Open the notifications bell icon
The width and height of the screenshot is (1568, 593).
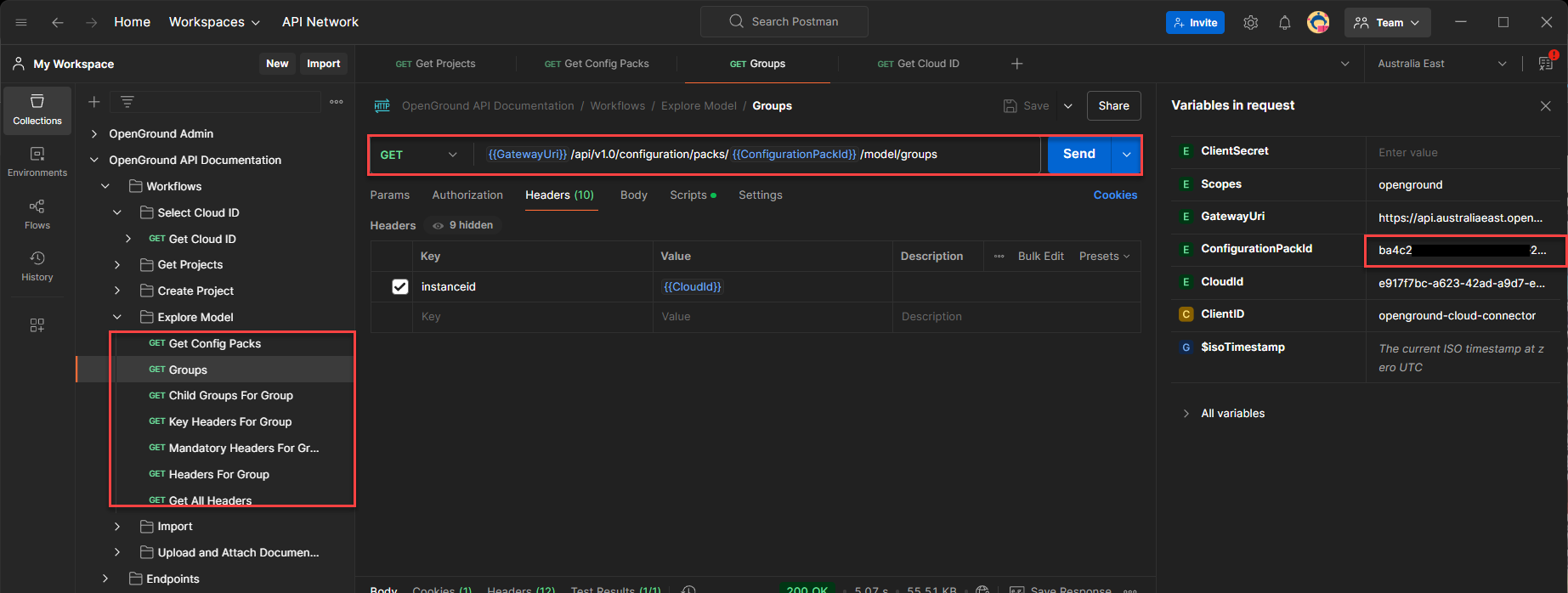tap(1284, 23)
